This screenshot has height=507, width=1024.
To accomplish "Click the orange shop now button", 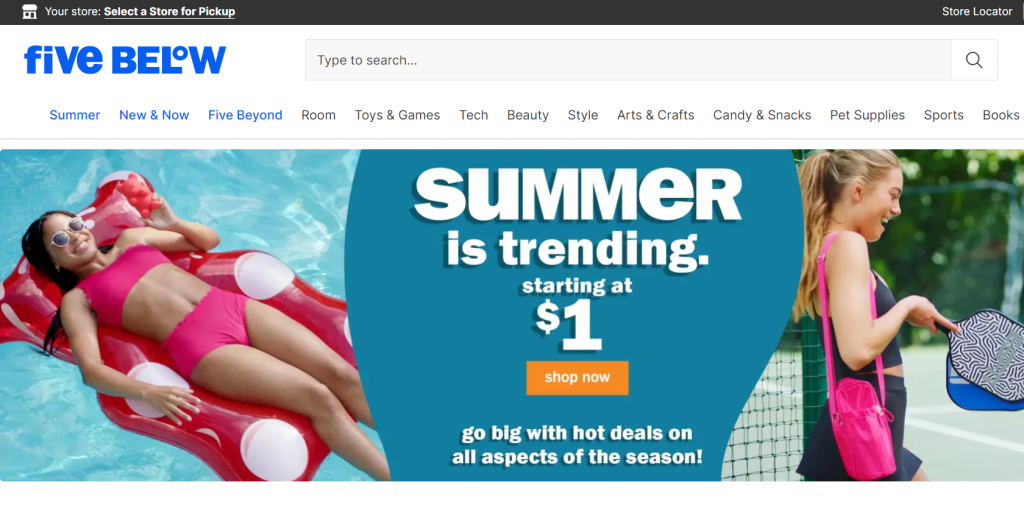I will tap(577, 378).
